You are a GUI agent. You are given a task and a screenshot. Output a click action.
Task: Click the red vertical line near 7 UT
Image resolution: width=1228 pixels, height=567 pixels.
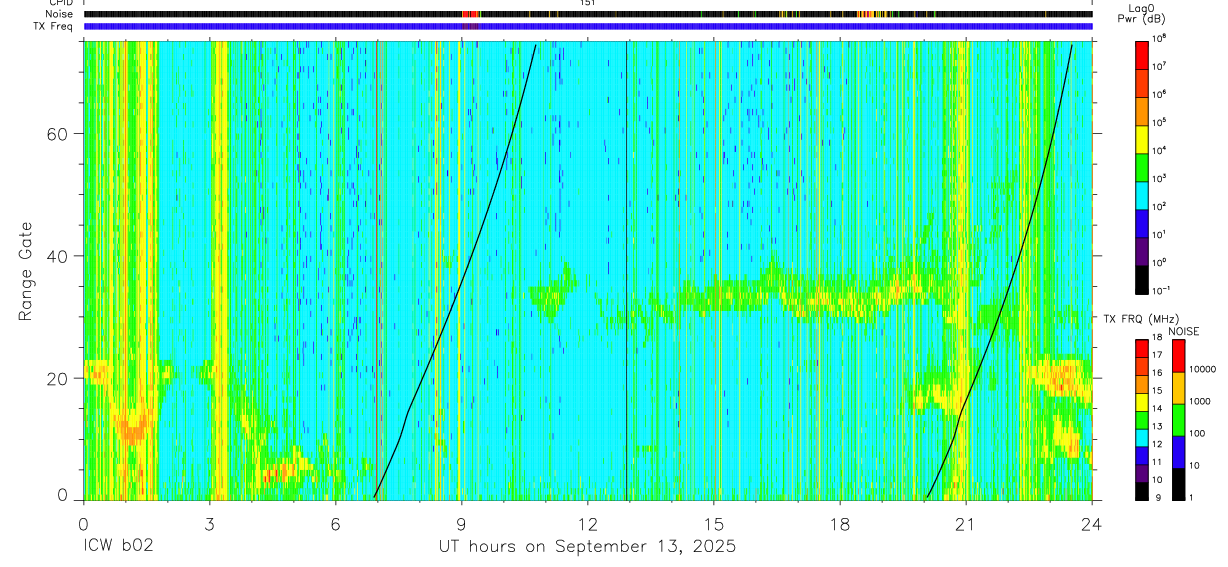click(x=376, y=270)
